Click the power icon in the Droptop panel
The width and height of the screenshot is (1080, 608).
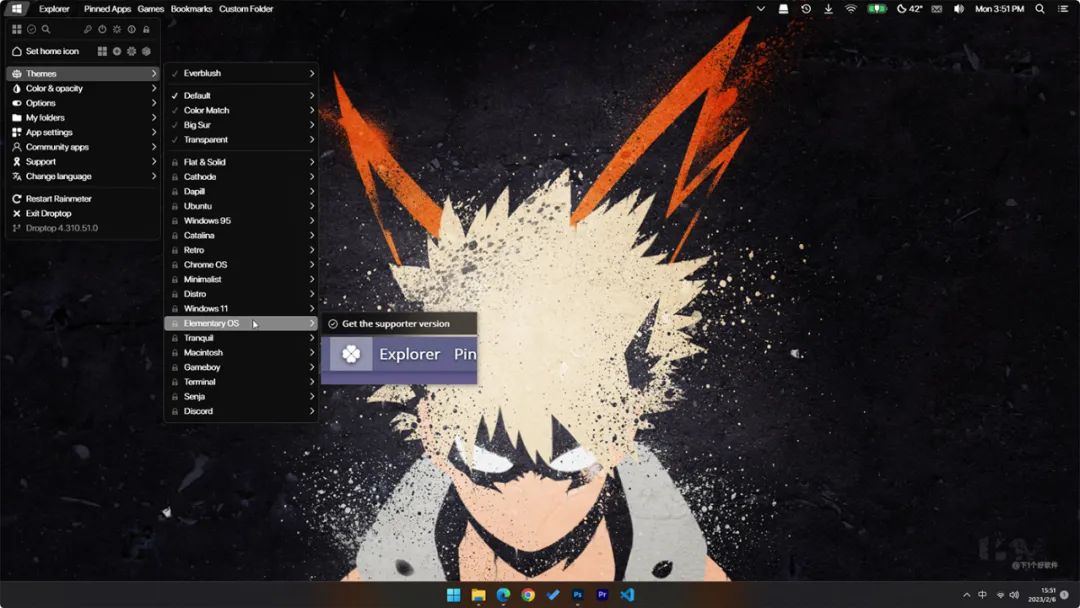(x=102, y=30)
